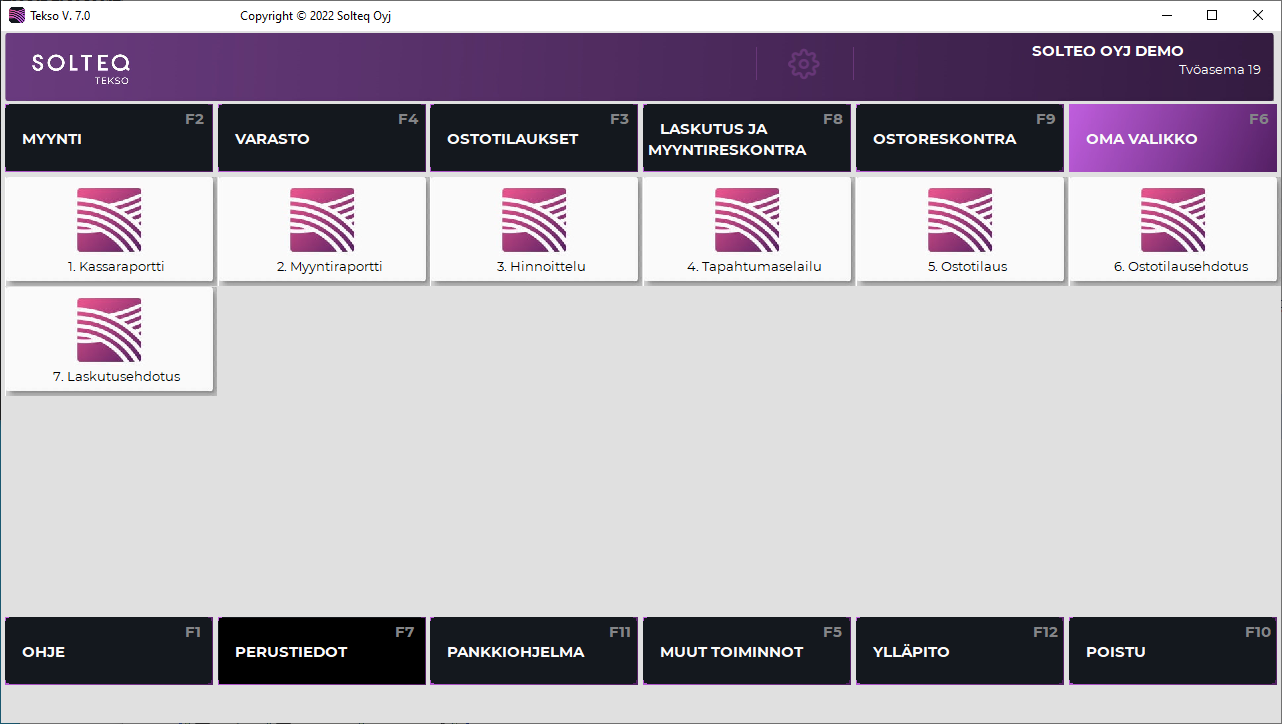The image size is (1282, 724).
Task: Open Laskutus ja Myyntireskontra menu
Action: 747,139
